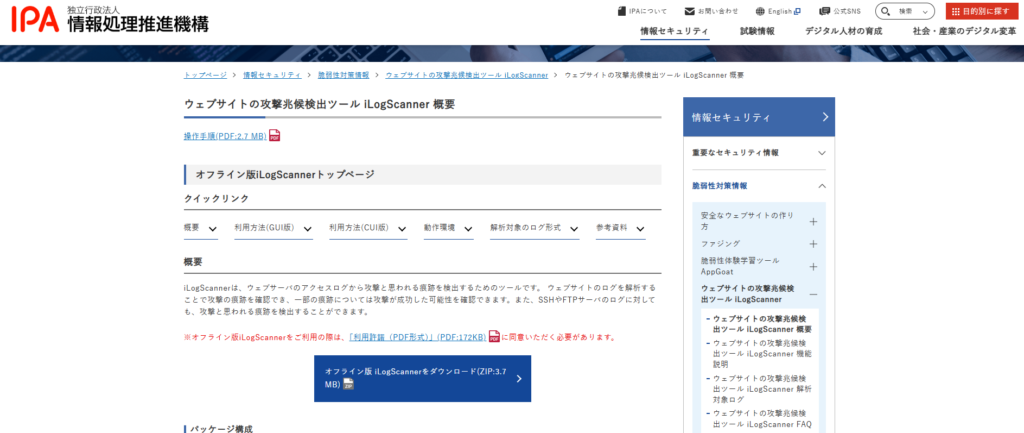This screenshot has width=1024, height=433.
Task: Click the オフライン版iLogScannerトップページ heading
Action: (x=285, y=174)
